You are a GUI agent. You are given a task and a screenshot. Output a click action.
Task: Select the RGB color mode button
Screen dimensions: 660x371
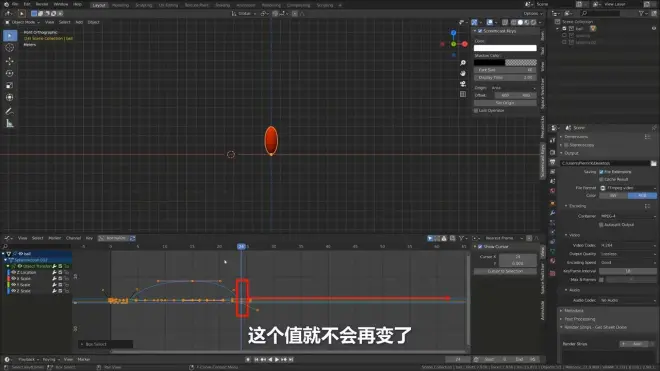point(642,196)
